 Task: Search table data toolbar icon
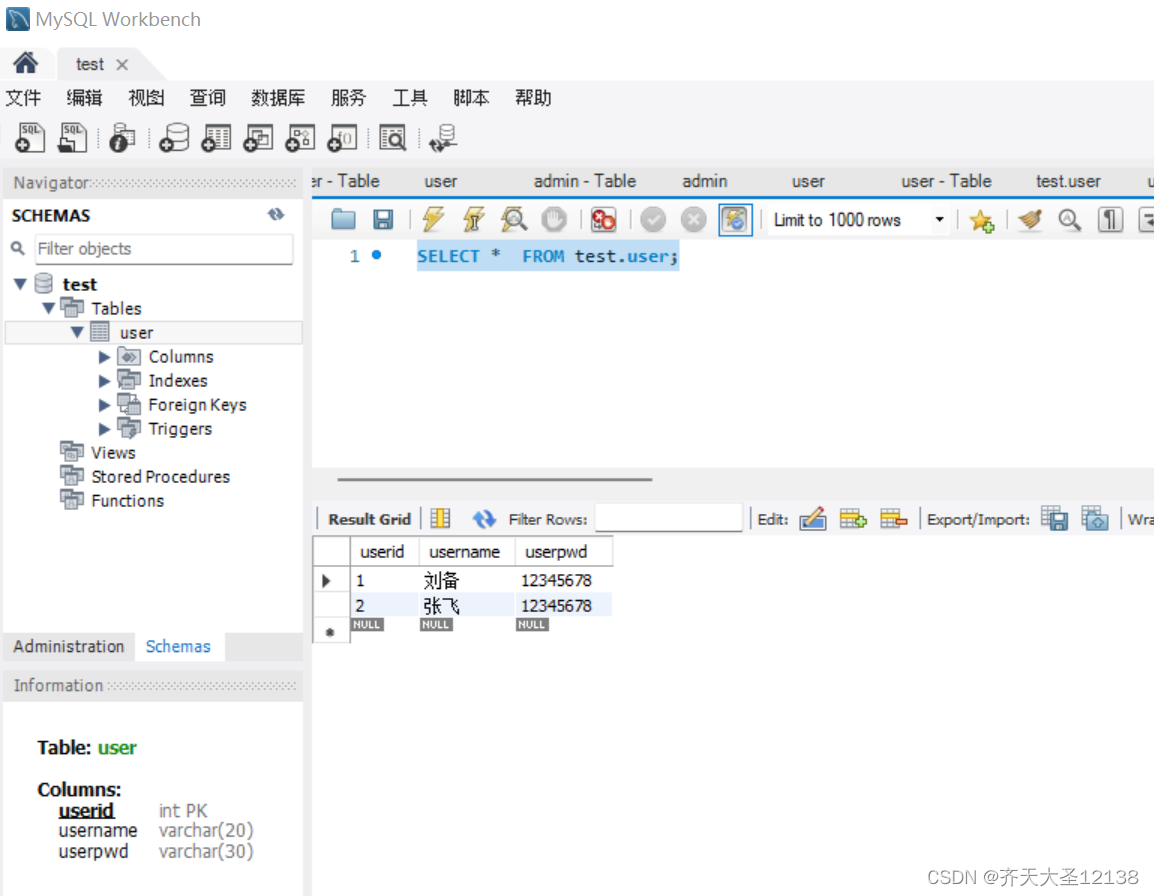pos(392,138)
